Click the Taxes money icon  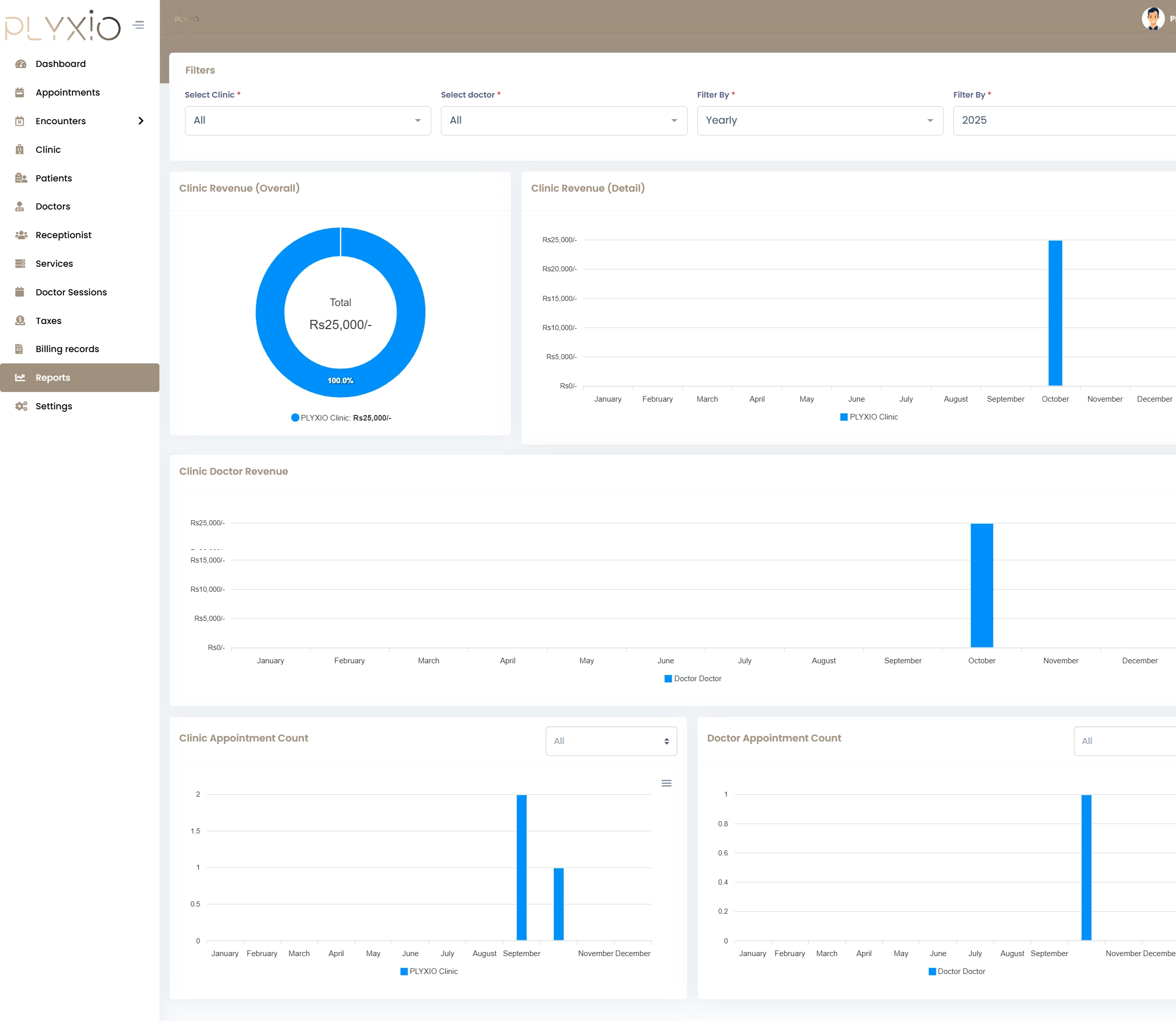tap(20, 321)
